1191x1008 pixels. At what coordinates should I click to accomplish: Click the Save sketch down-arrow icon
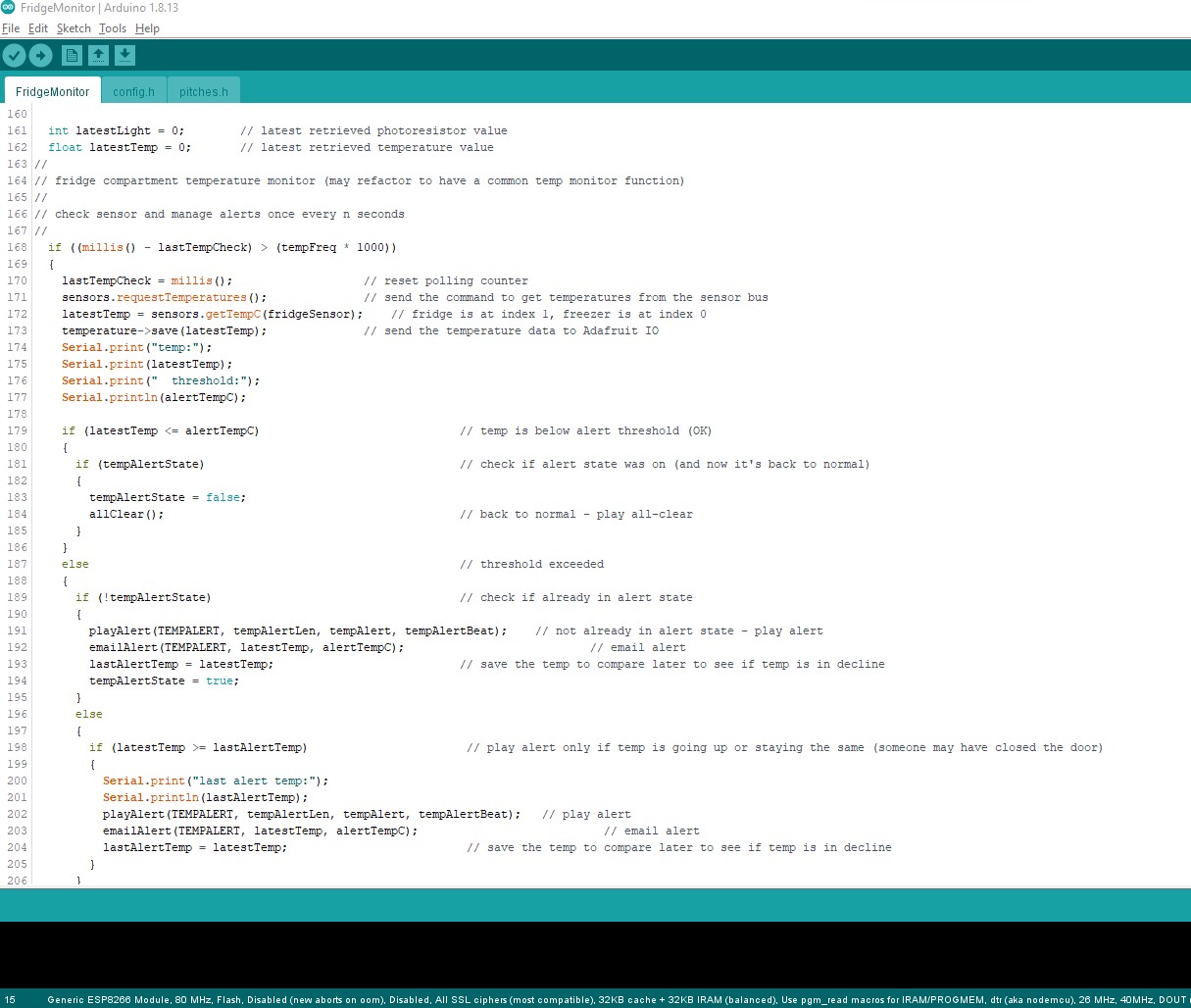click(124, 56)
